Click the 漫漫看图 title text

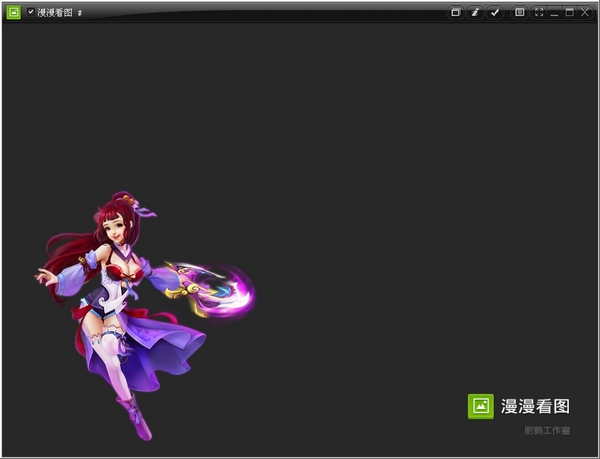(54, 12)
